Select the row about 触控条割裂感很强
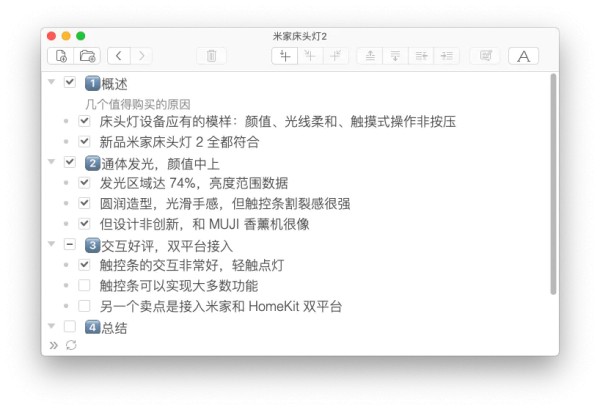Viewport: 600px width, 410px height. [225, 204]
